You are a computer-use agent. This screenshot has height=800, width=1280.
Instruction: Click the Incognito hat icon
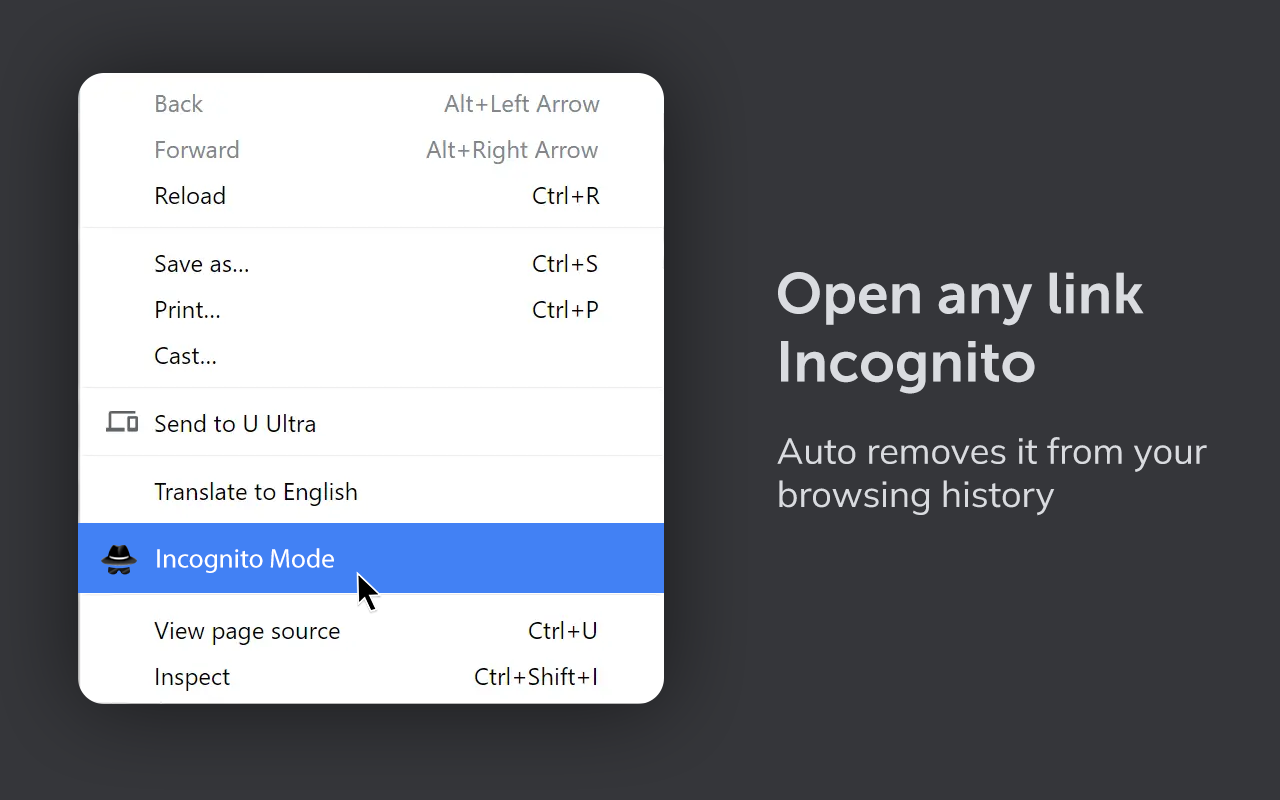coord(120,558)
